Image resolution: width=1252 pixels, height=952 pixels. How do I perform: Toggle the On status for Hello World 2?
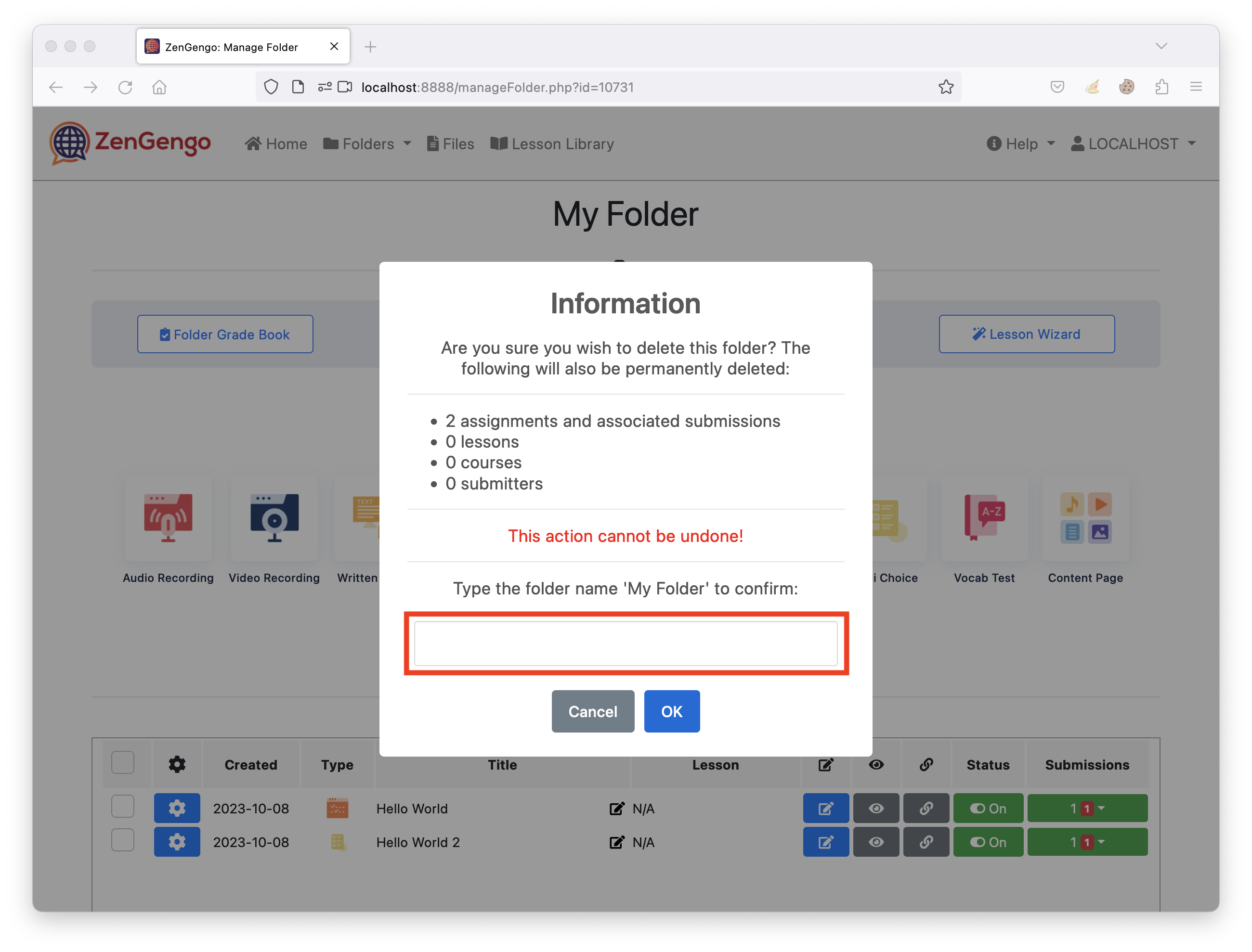click(x=988, y=842)
